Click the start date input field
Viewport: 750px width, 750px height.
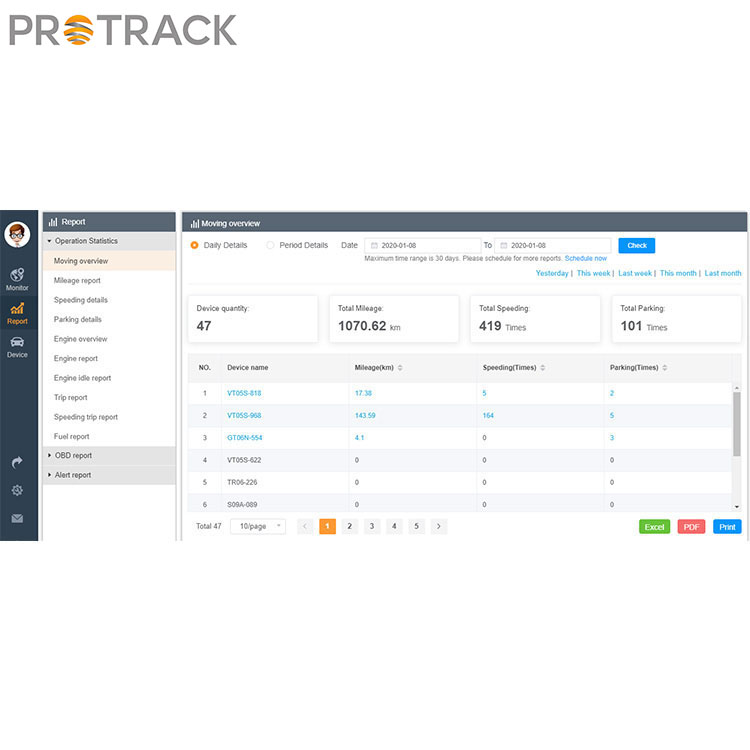pos(423,245)
